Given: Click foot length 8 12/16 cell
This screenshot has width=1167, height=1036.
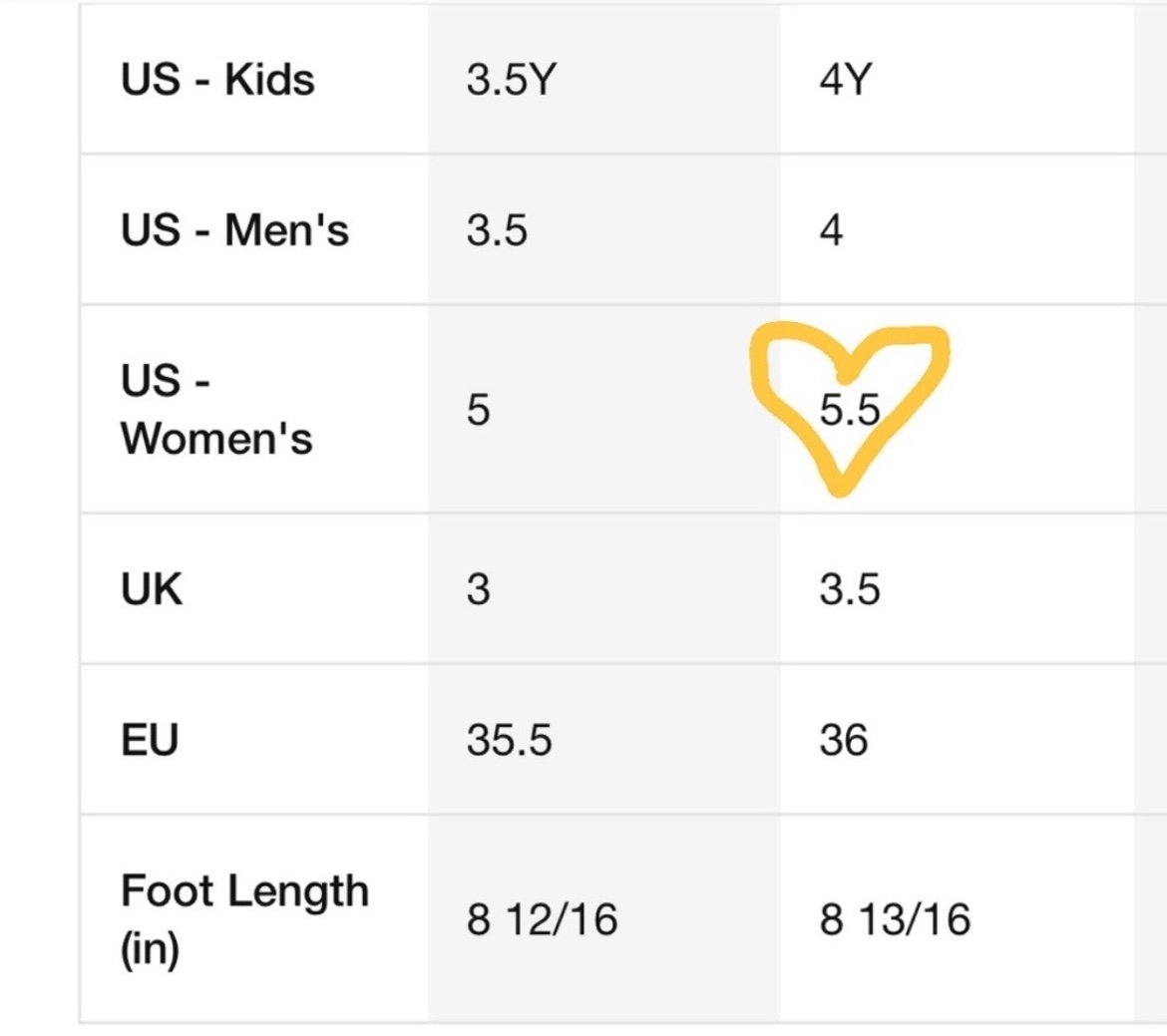Looking at the screenshot, I should tap(604, 919).
